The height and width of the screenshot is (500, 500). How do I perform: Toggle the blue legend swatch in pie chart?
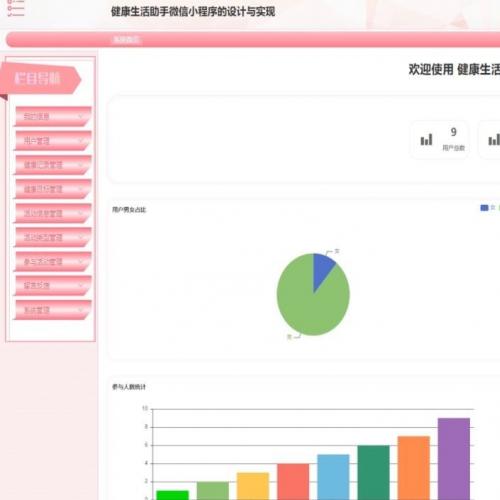click(x=484, y=208)
